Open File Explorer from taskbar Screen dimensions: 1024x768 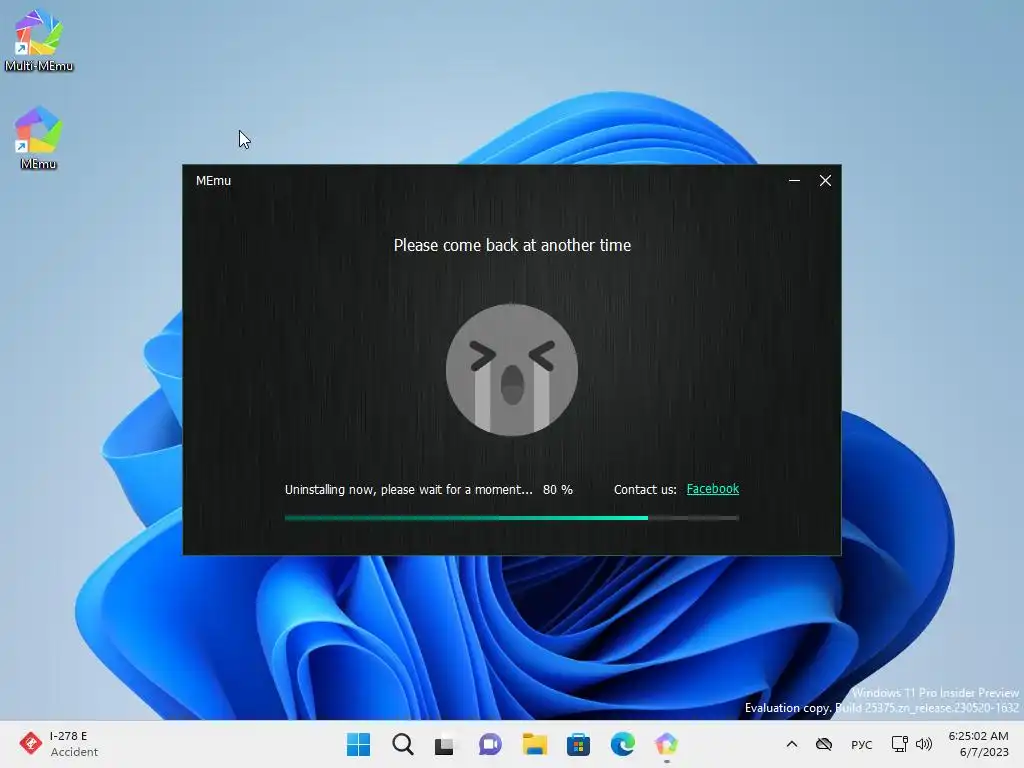pyautogui.click(x=534, y=744)
